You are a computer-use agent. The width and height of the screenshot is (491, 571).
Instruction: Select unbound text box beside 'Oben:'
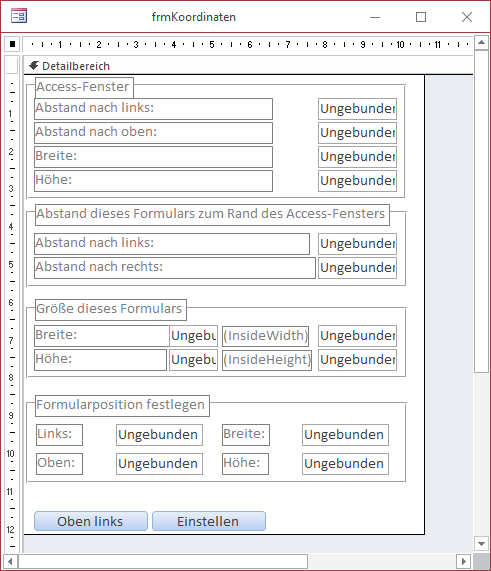[159, 464]
